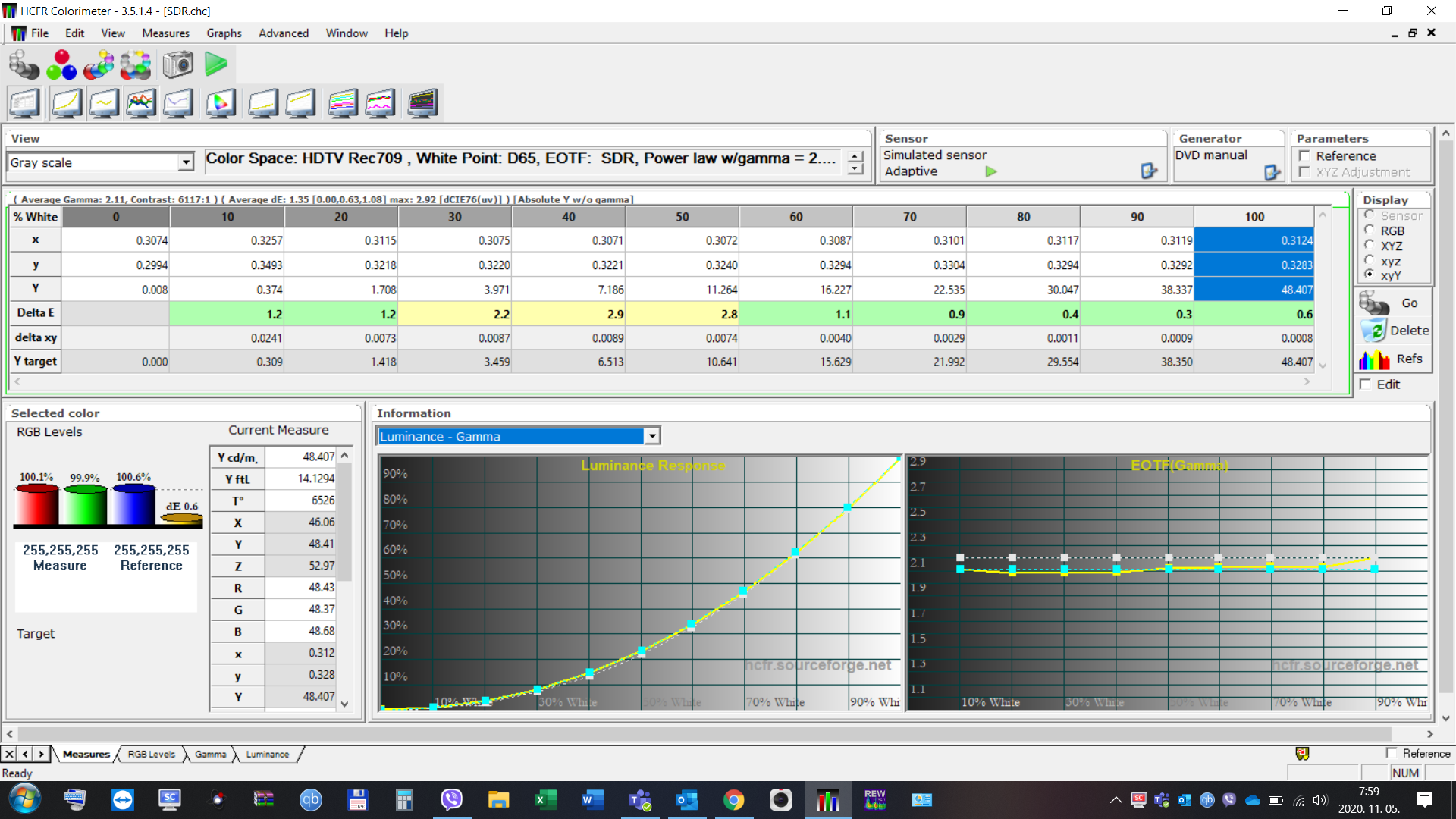Open the Measures menu
Image resolution: width=1456 pixels, height=819 pixels.
pos(165,33)
